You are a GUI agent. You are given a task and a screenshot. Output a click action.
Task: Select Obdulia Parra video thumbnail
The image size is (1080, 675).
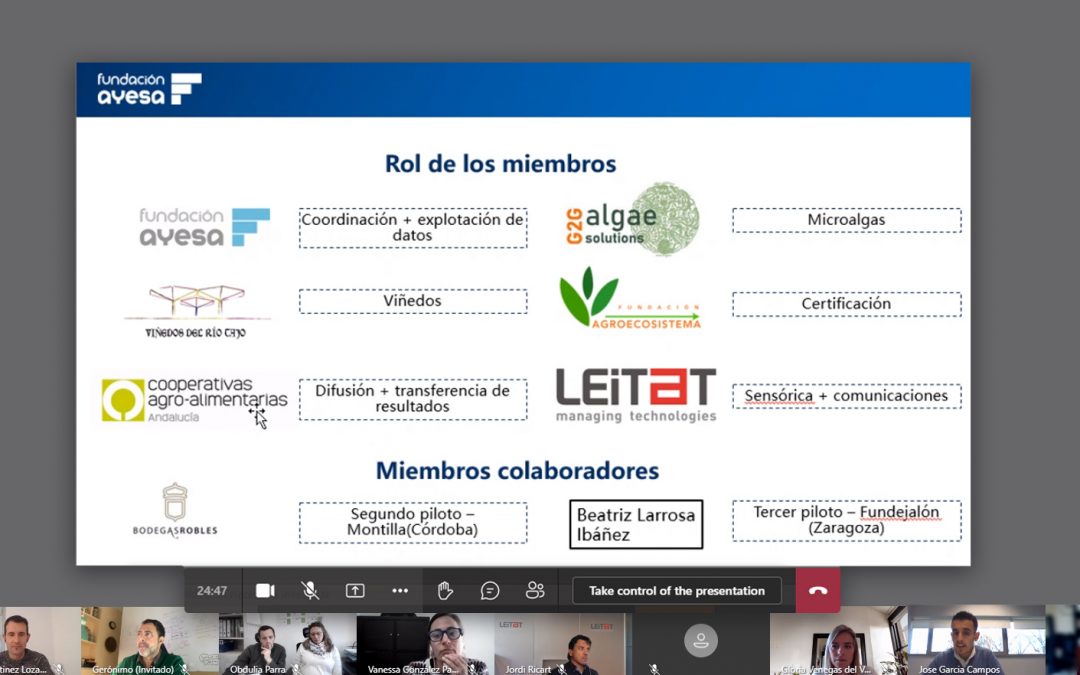287,641
